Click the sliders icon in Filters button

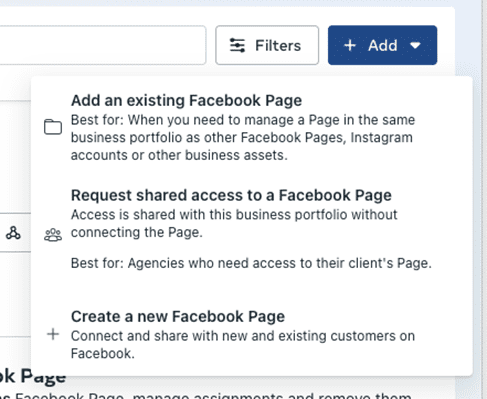[237, 45]
